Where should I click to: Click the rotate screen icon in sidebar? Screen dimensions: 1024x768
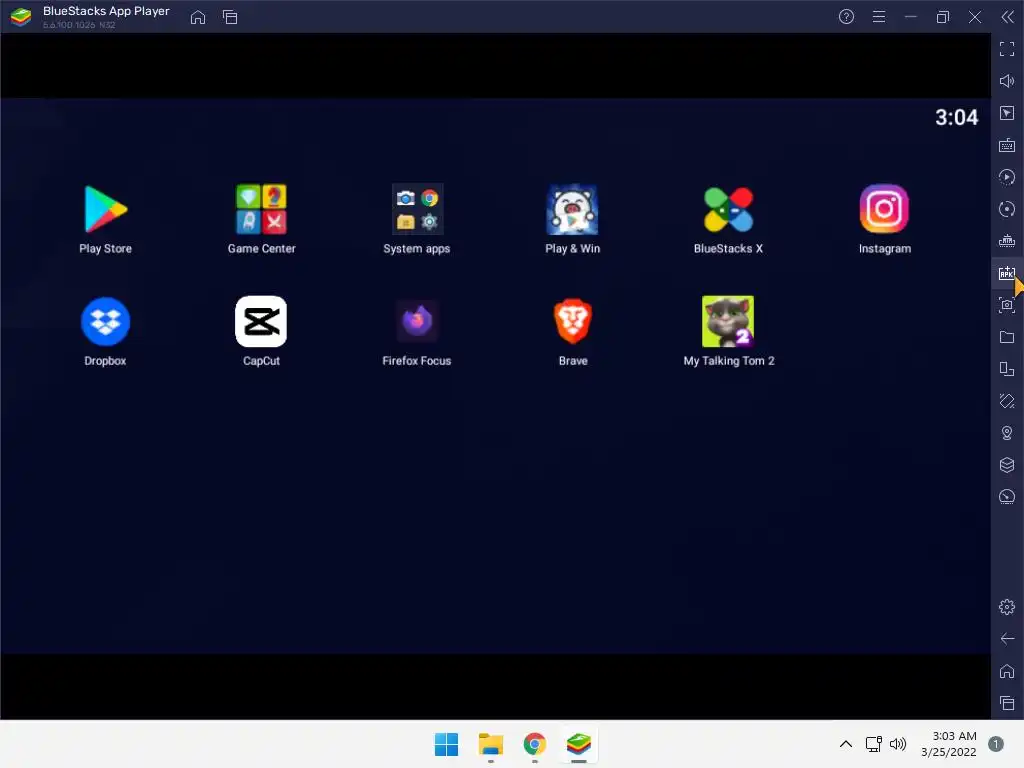[1007, 369]
